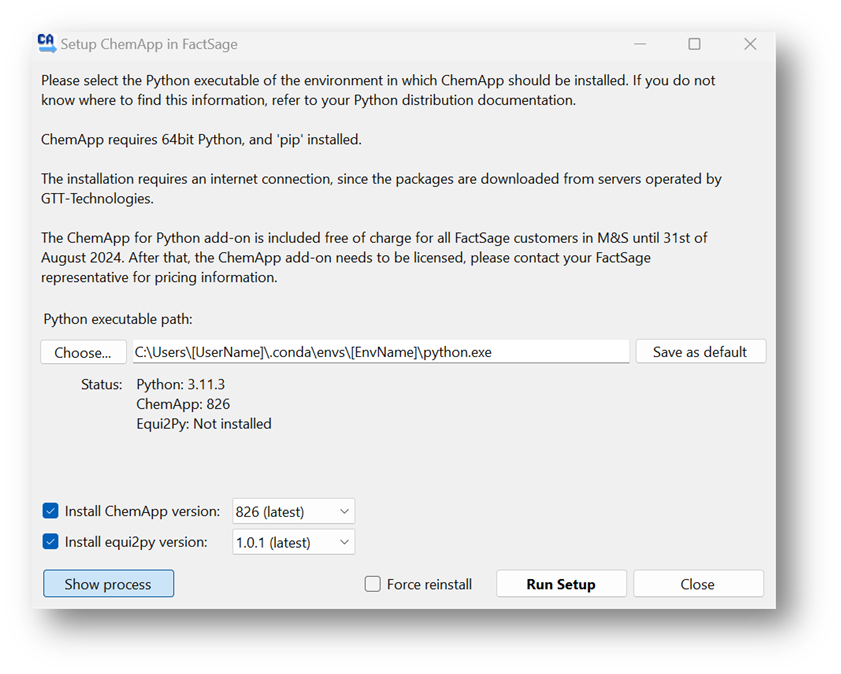Open the equi2py version 1.0.1 dropdown

pyautogui.click(x=293, y=542)
